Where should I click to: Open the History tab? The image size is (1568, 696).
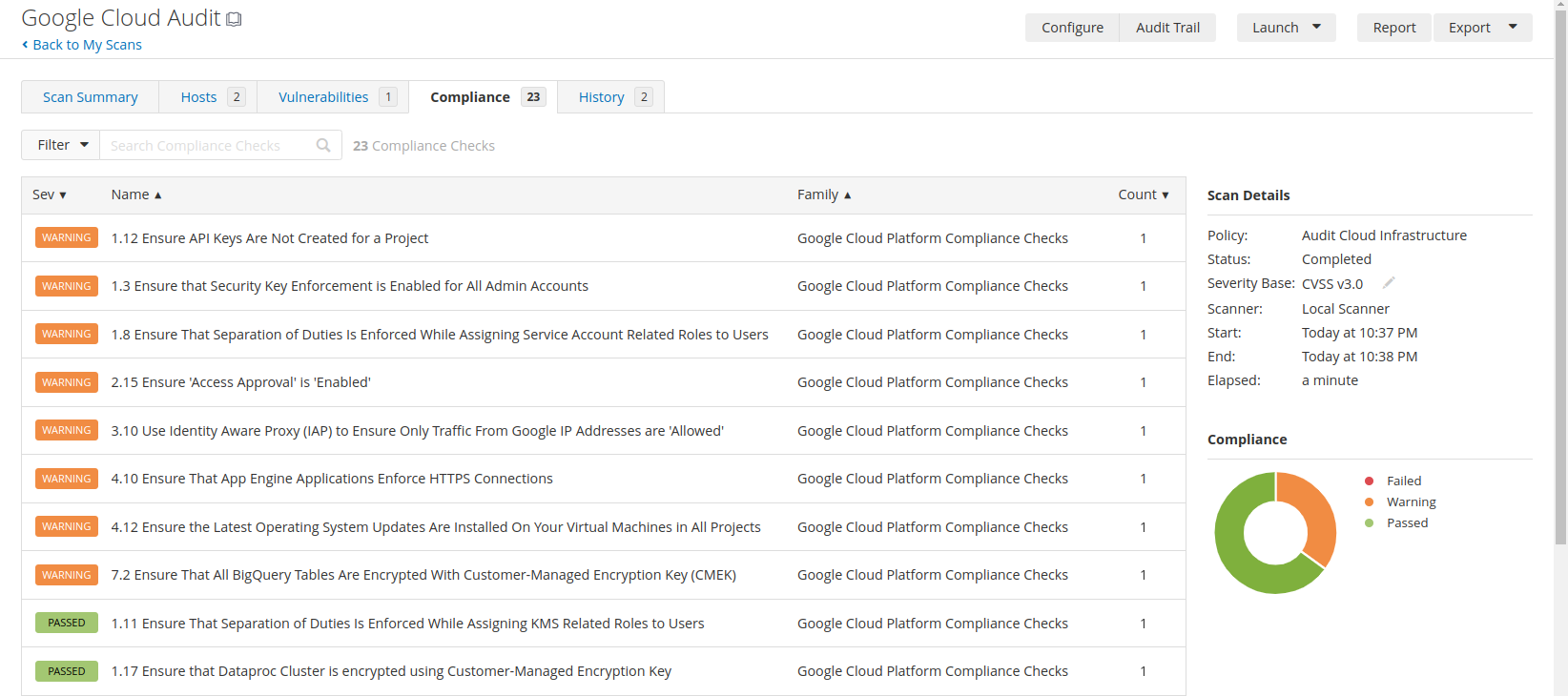tap(602, 97)
